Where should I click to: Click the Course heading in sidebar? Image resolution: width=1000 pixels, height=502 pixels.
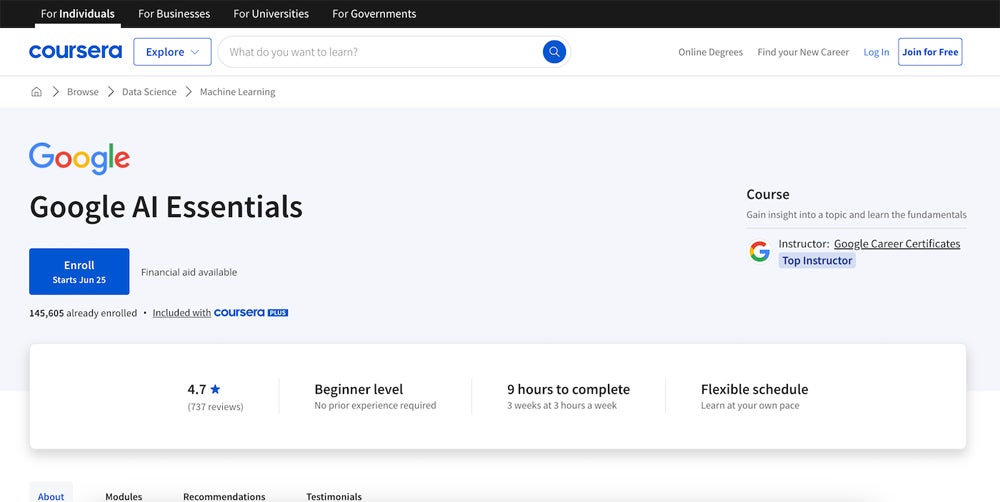tap(768, 195)
